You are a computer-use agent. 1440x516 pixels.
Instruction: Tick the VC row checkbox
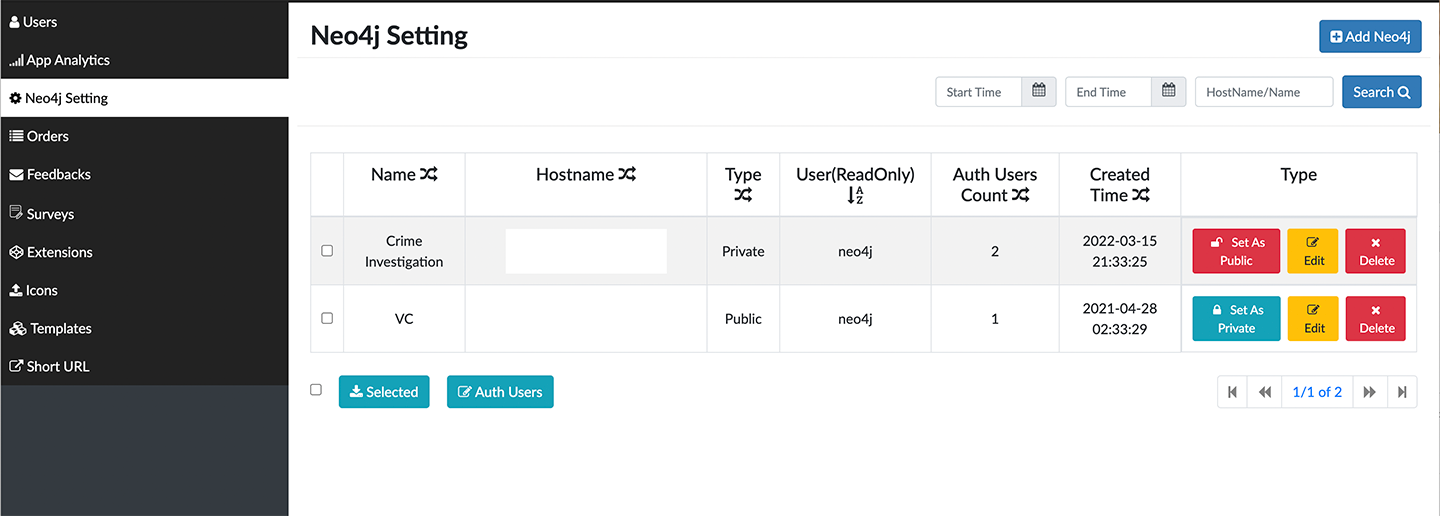pos(327,318)
